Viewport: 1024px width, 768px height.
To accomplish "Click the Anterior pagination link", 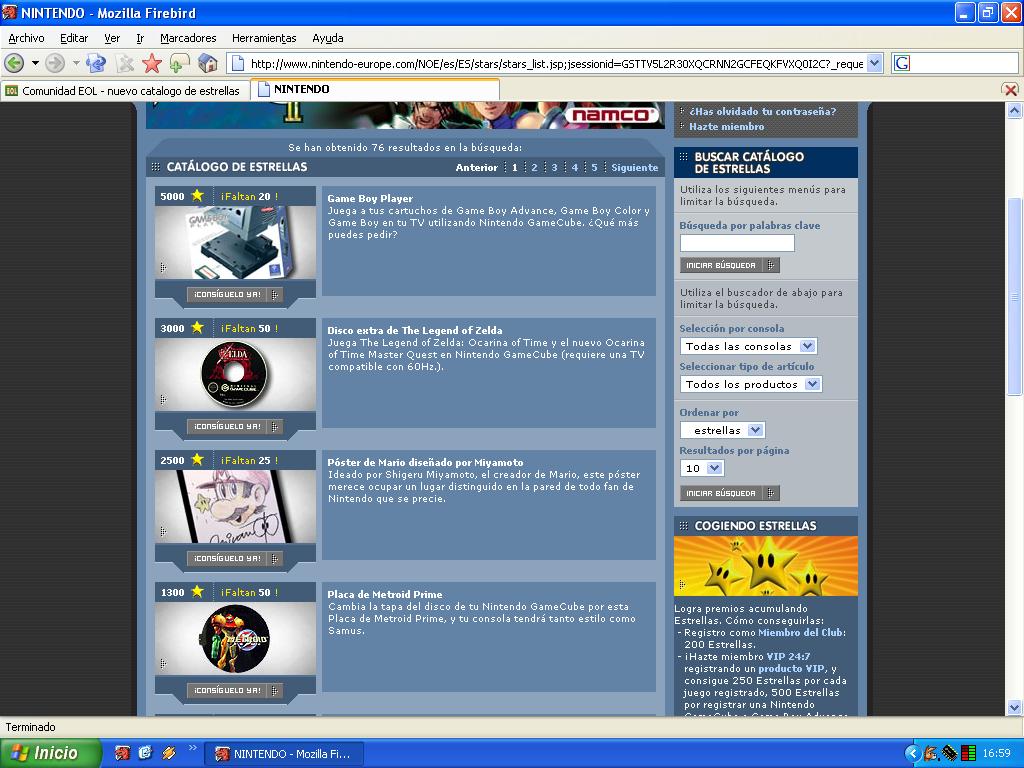I will coord(477,168).
